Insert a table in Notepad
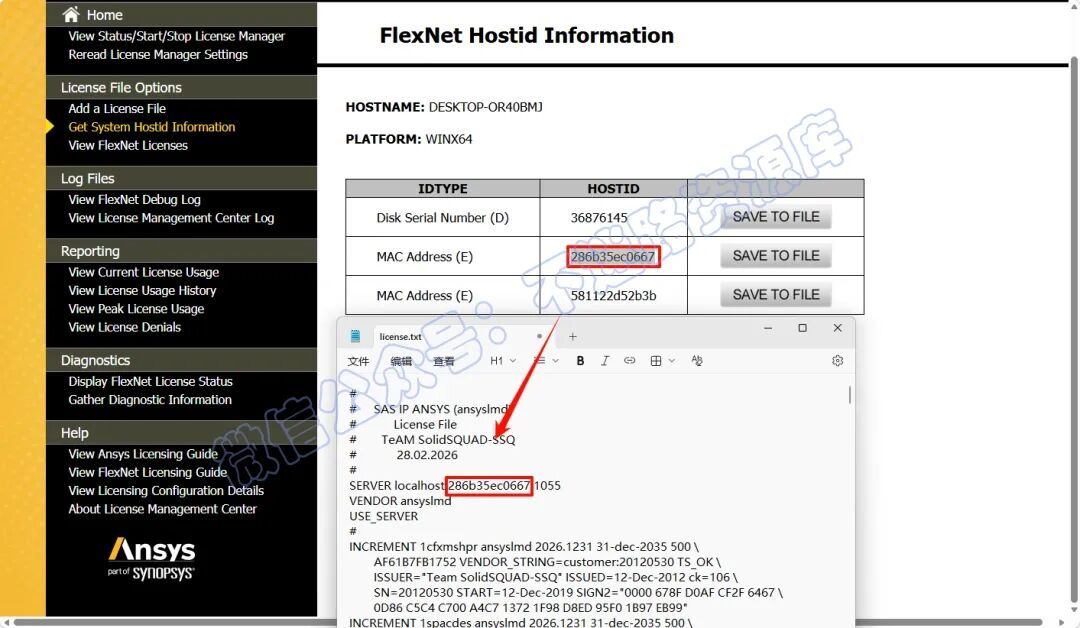Screen dimensions: 1080x628 [656, 361]
